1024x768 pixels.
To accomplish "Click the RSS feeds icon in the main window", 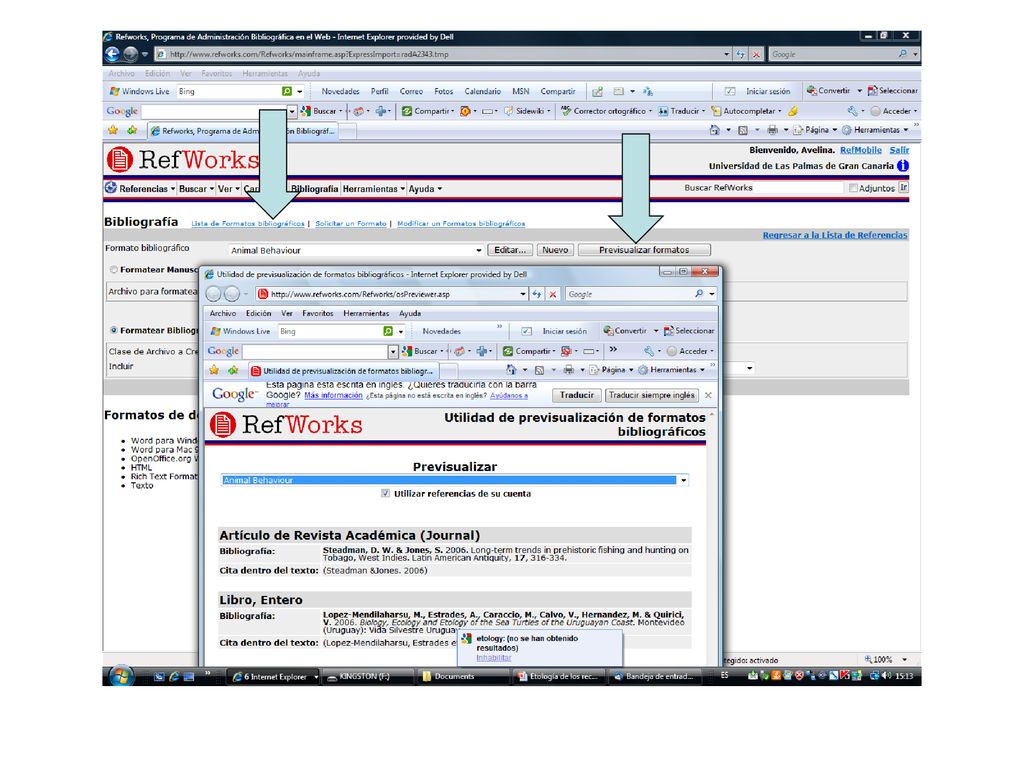I will tap(743, 130).
